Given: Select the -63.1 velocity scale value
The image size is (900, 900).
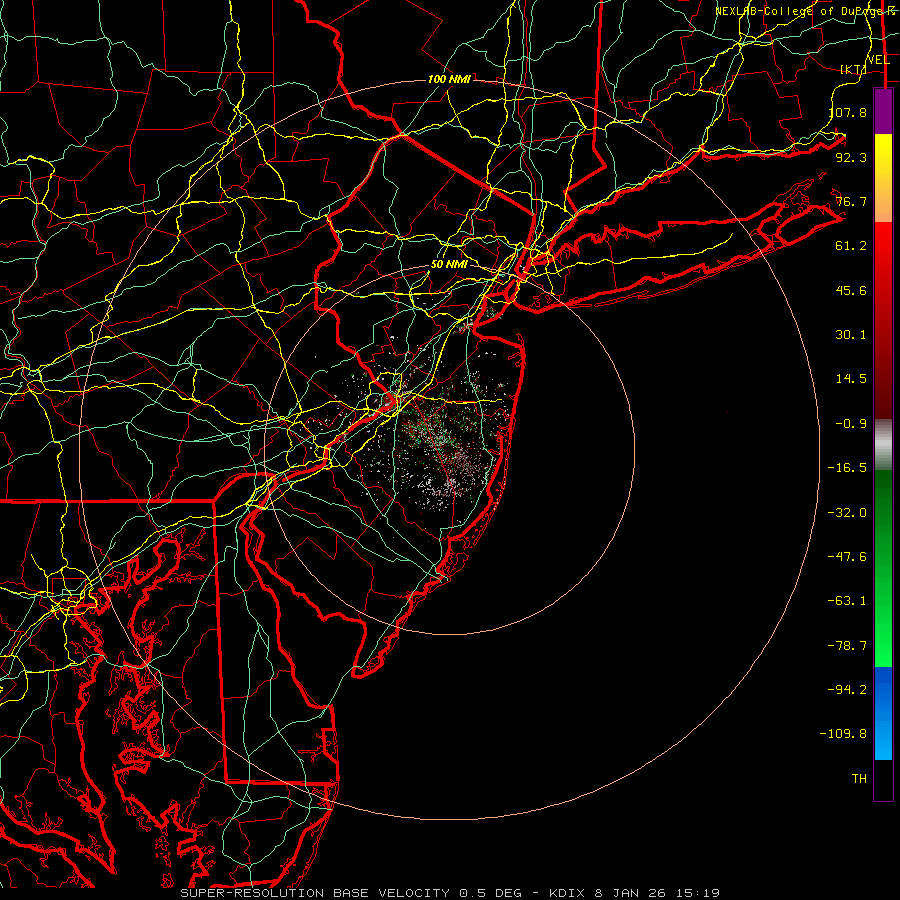Looking at the screenshot, I should pyautogui.click(x=847, y=601).
